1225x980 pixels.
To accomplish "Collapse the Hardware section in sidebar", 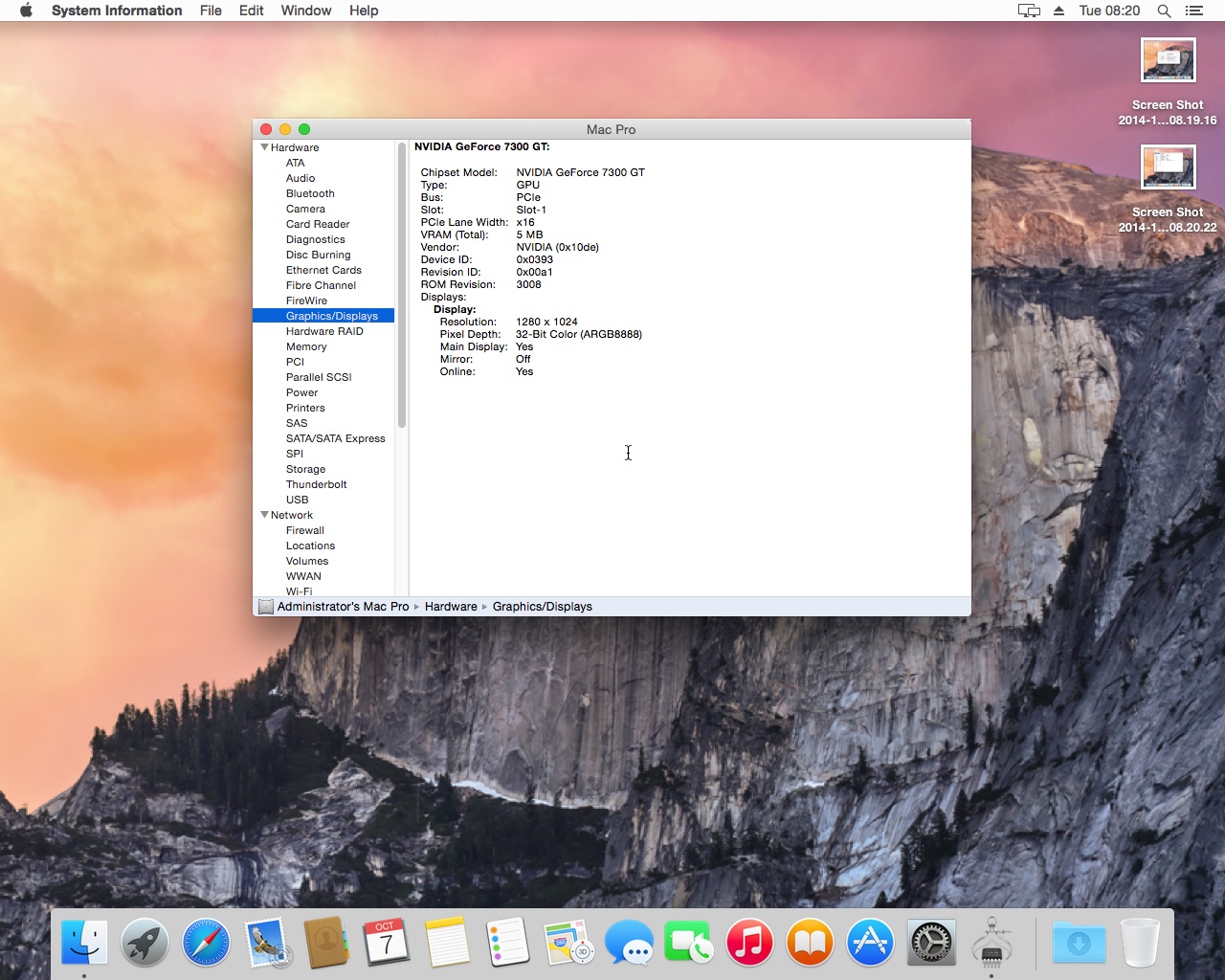I will pyautogui.click(x=264, y=147).
